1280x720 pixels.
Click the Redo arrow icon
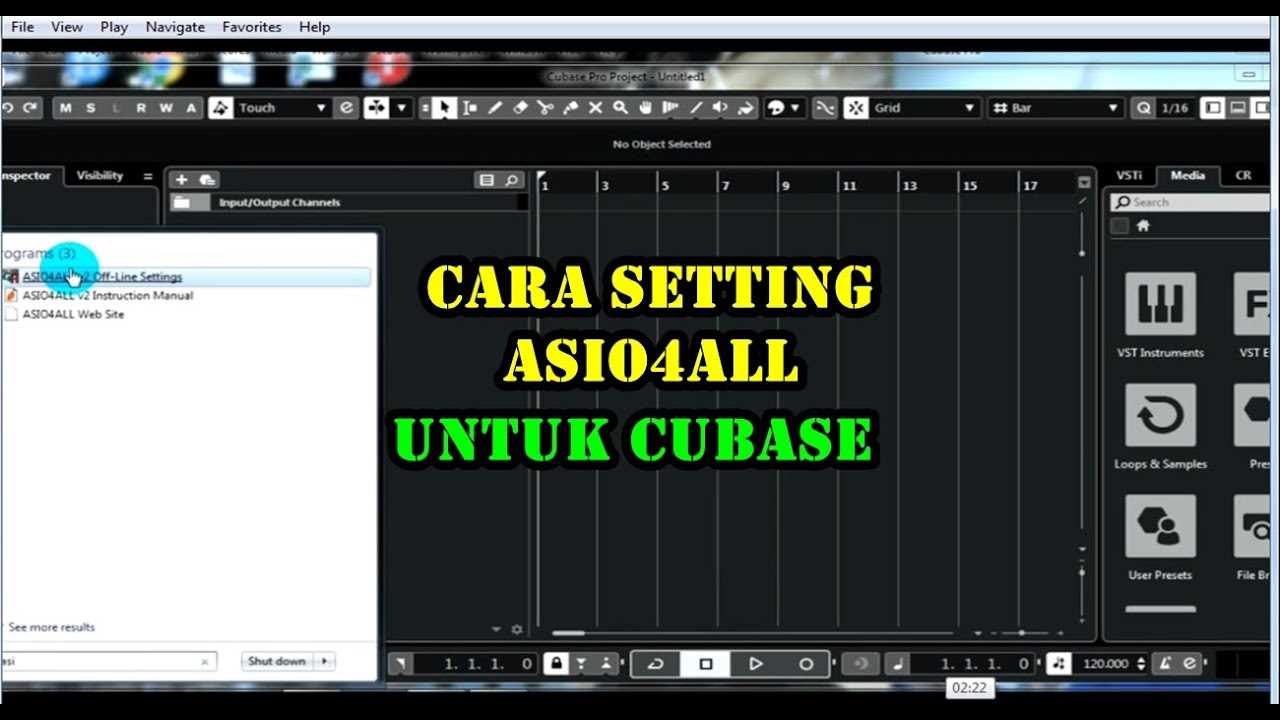[30, 108]
